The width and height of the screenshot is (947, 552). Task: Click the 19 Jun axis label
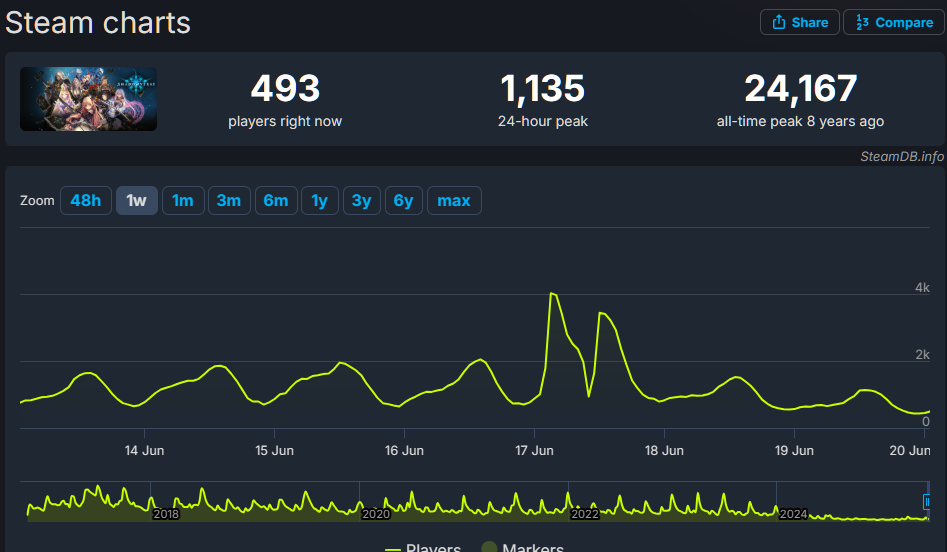(794, 451)
